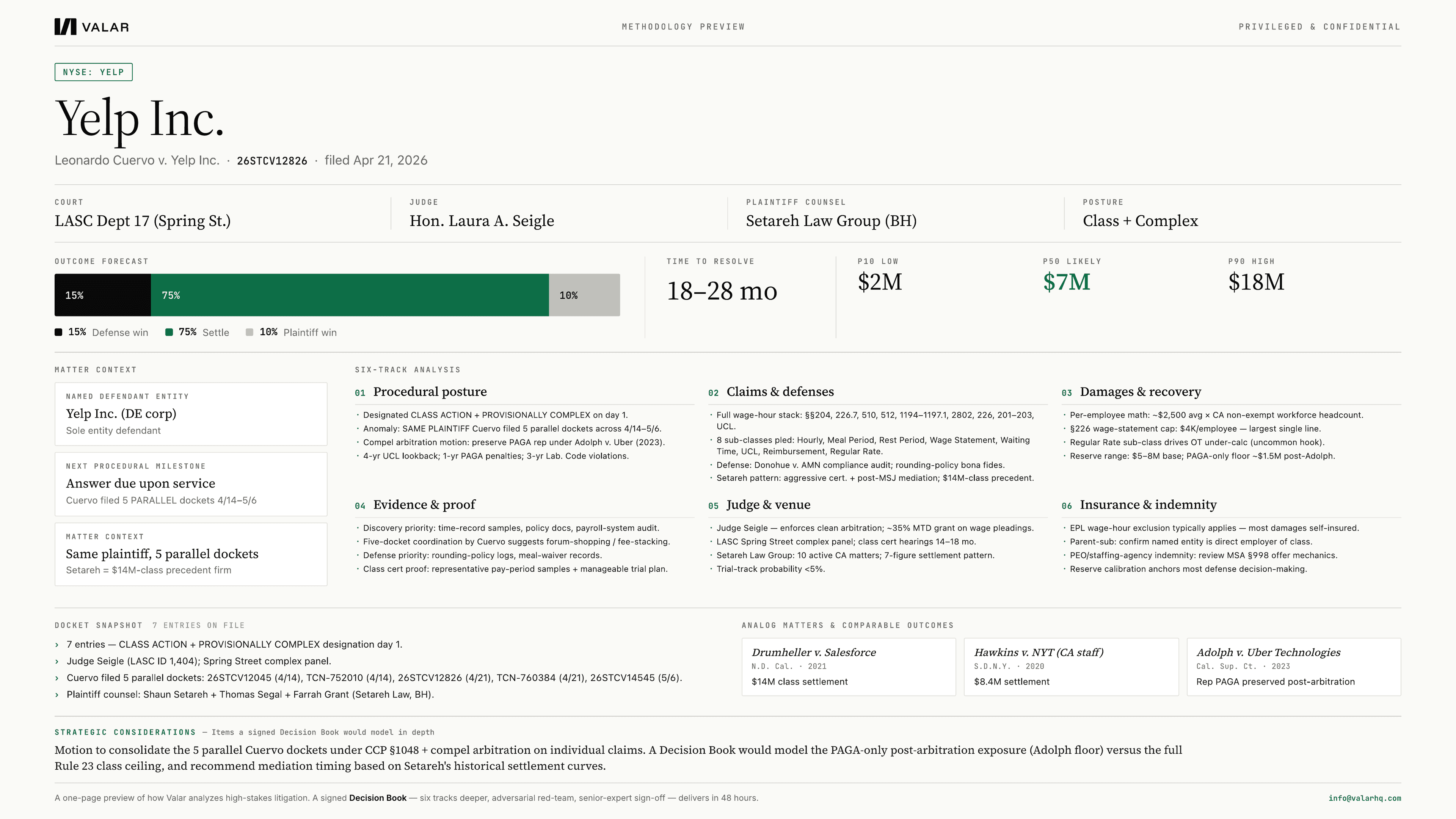
Task: Click the 05 Judge & venue heading
Action: click(759, 505)
